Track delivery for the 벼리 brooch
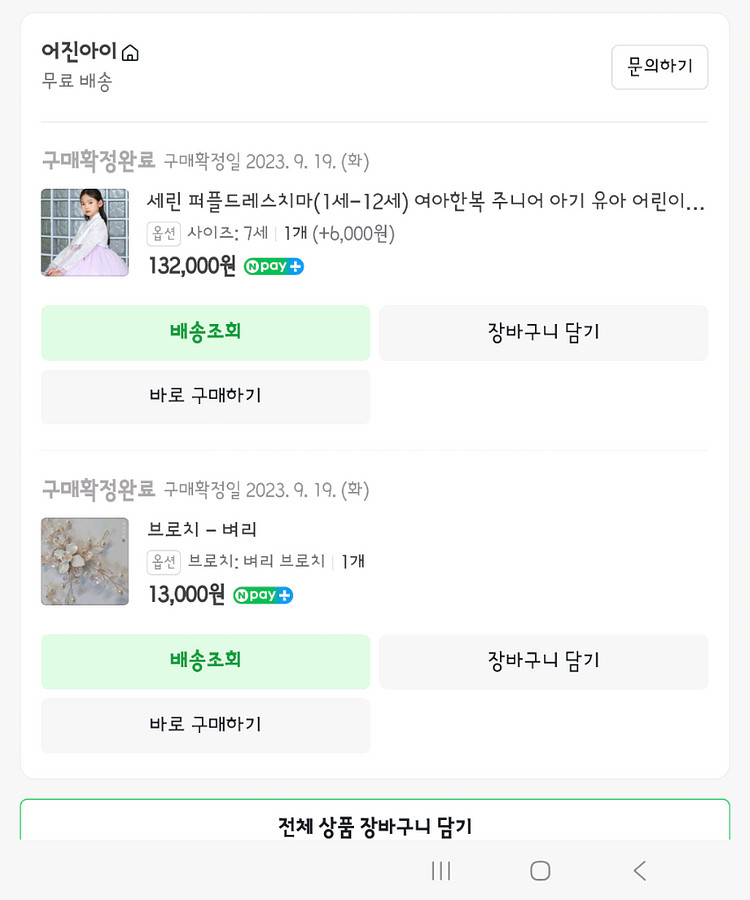 point(205,661)
